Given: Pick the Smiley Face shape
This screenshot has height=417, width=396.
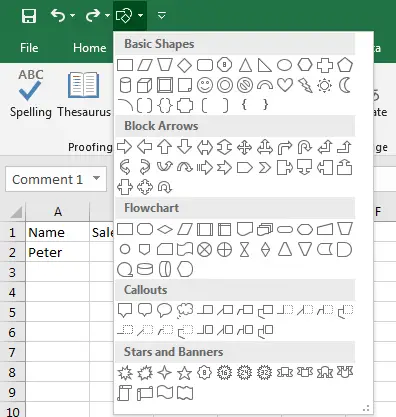Looking at the screenshot, I should 205,85.
